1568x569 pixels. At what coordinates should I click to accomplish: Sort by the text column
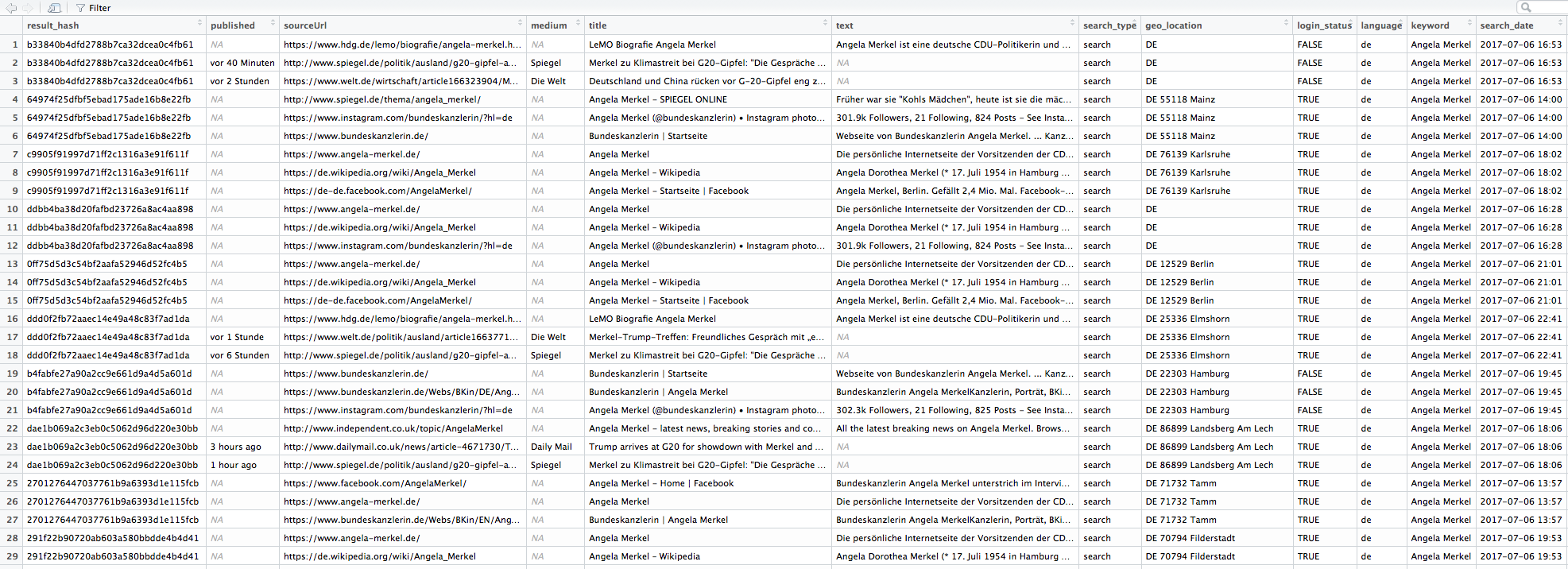coord(954,25)
